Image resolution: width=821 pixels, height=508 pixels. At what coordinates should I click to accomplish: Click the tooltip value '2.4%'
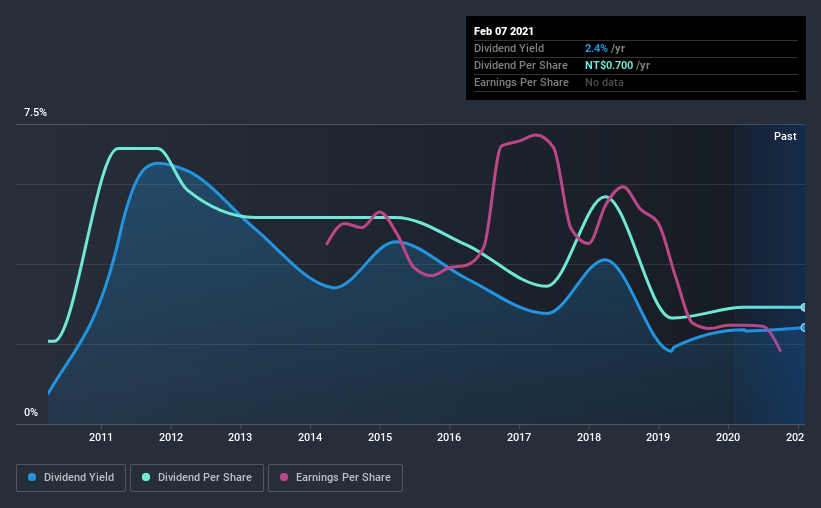click(x=596, y=48)
